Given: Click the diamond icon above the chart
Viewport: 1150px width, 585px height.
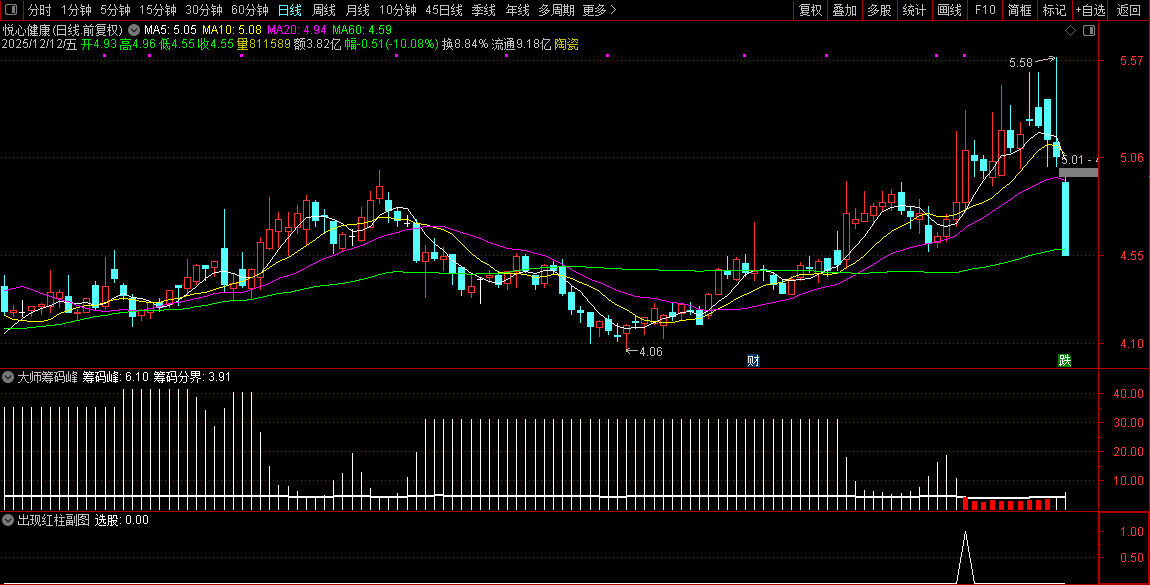Looking at the screenshot, I should [1070, 31].
